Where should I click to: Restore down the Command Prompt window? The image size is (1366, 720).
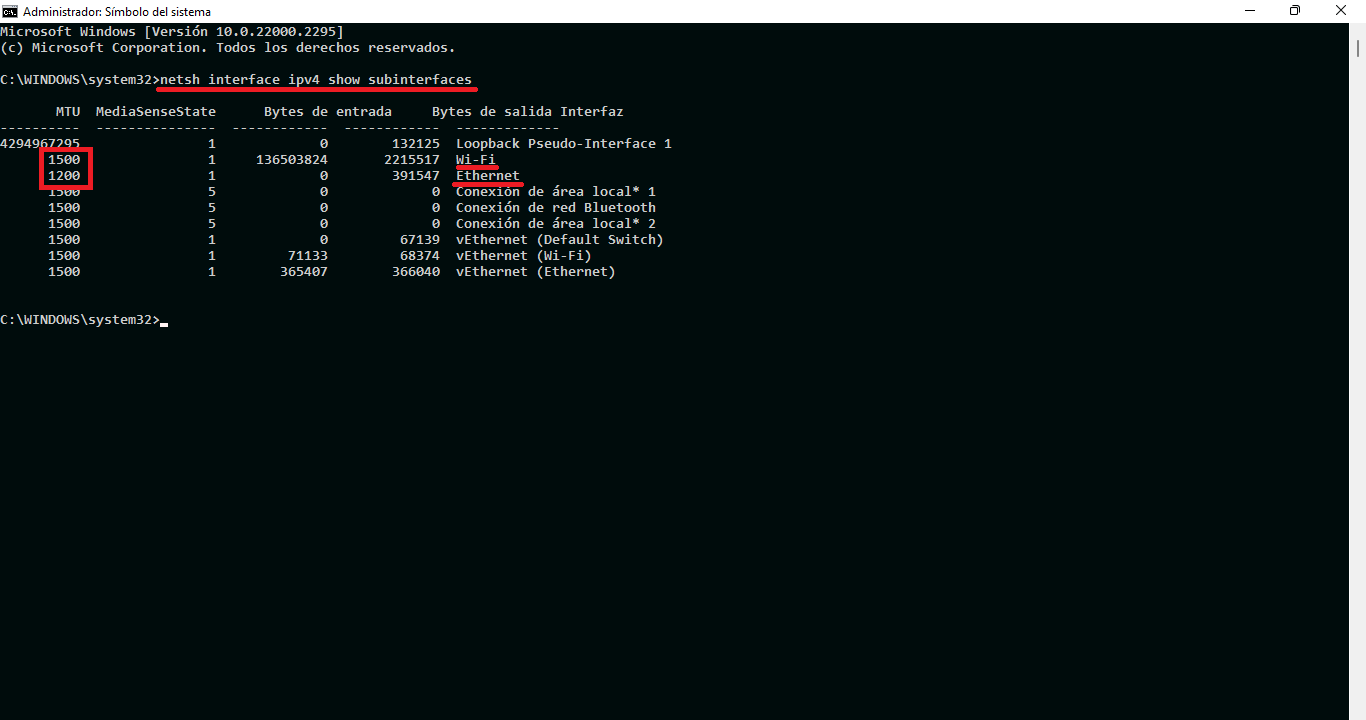tap(1295, 11)
